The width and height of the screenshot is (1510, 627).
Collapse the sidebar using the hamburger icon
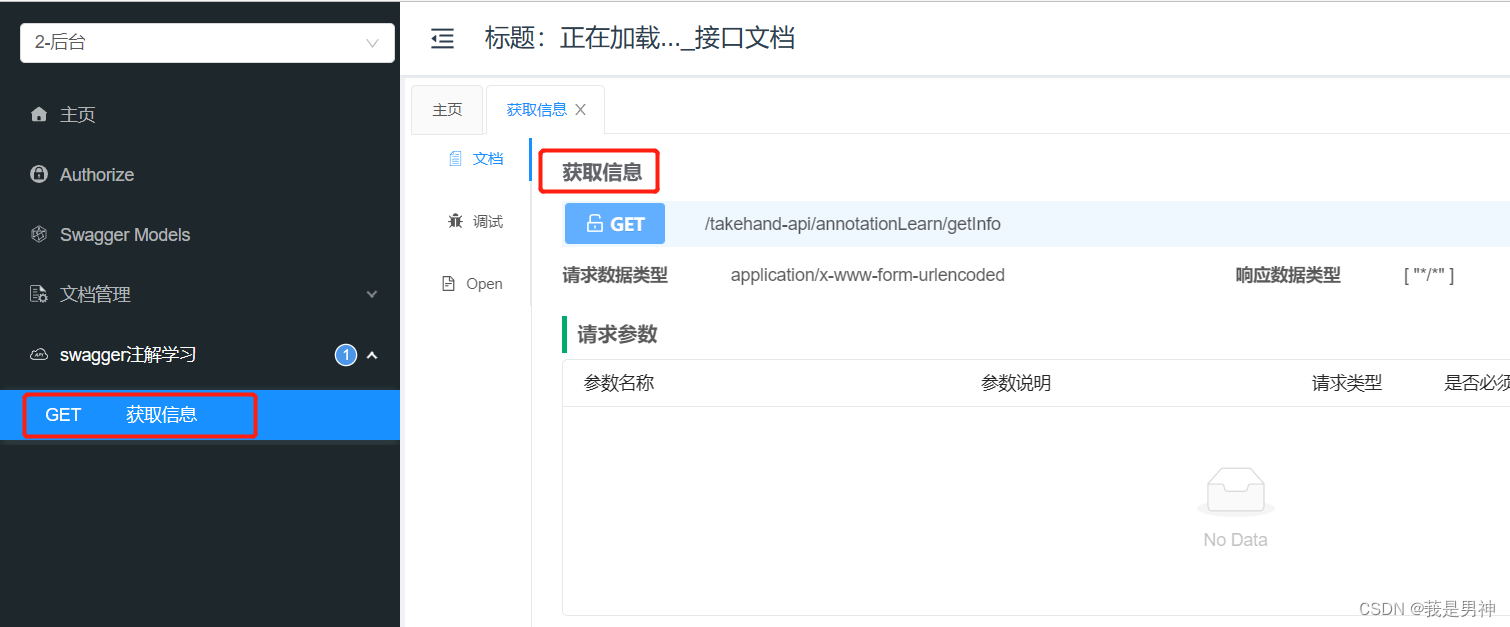[x=442, y=38]
